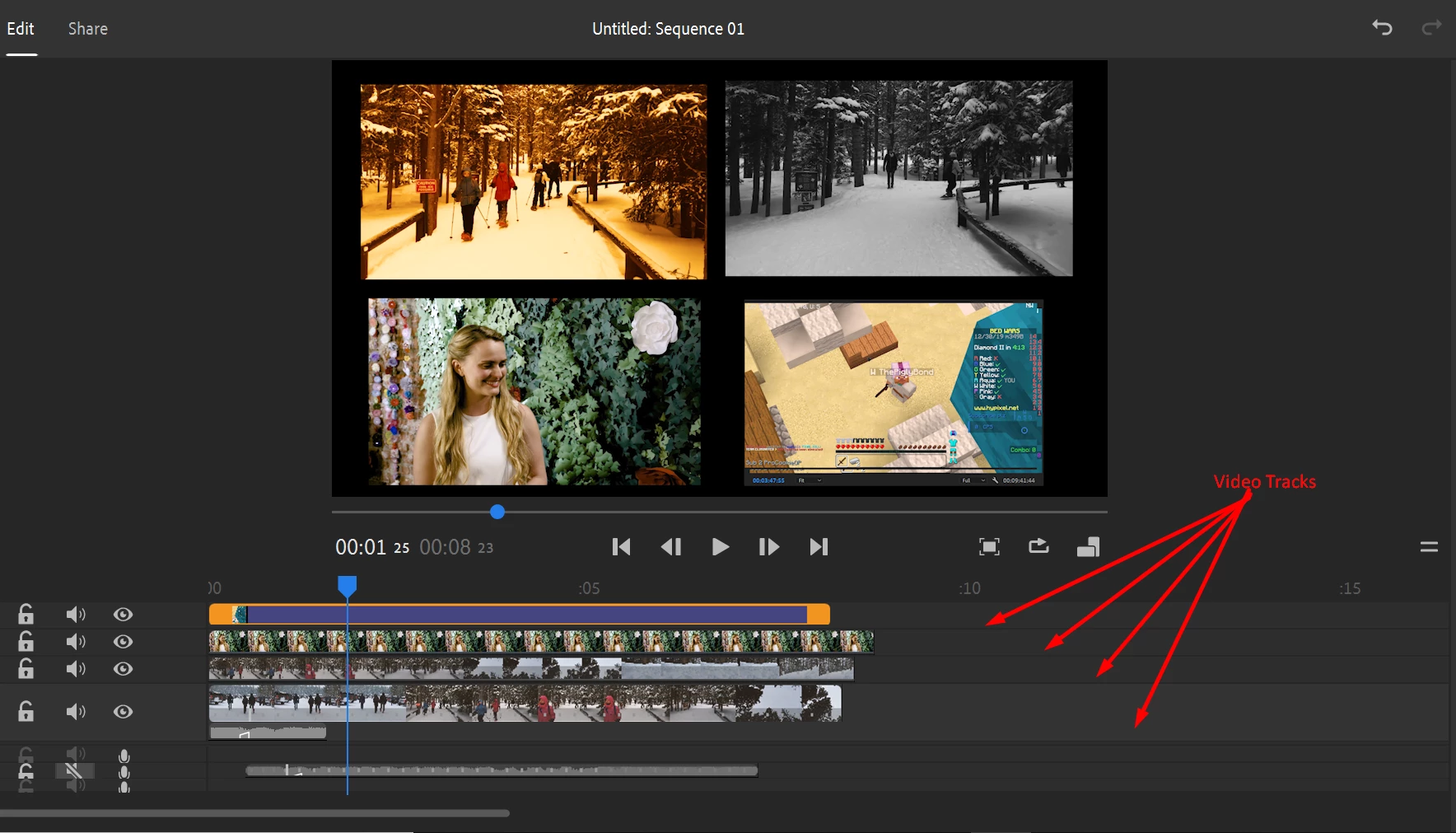Step back one frame
This screenshot has width=1456, height=833.
click(x=671, y=547)
